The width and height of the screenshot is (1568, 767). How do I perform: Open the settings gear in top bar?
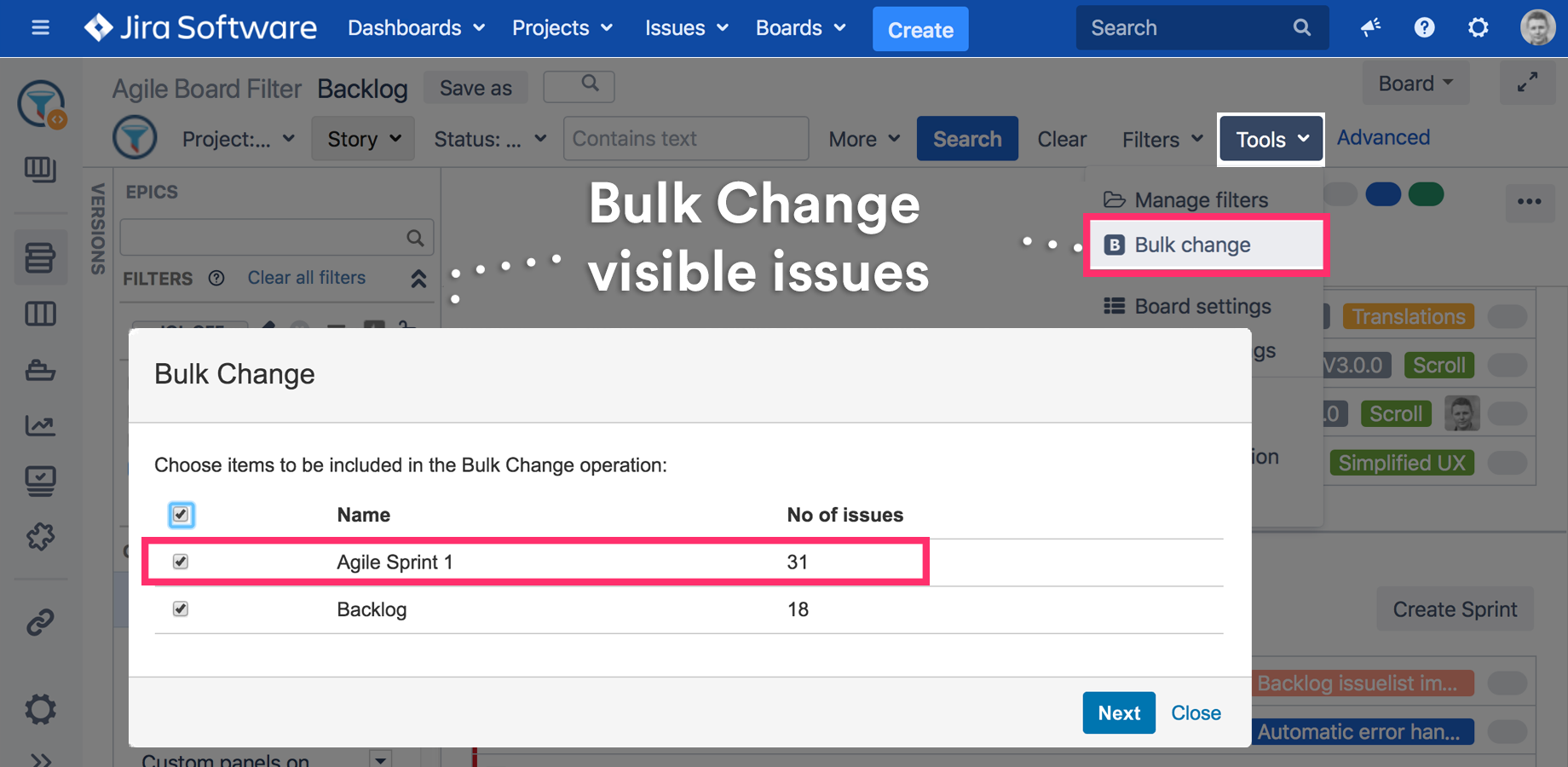[x=1478, y=28]
